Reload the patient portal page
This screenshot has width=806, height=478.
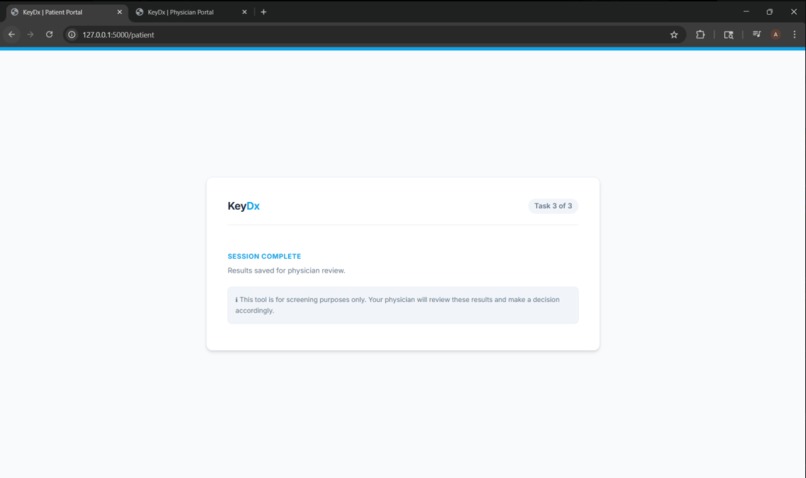(x=49, y=34)
